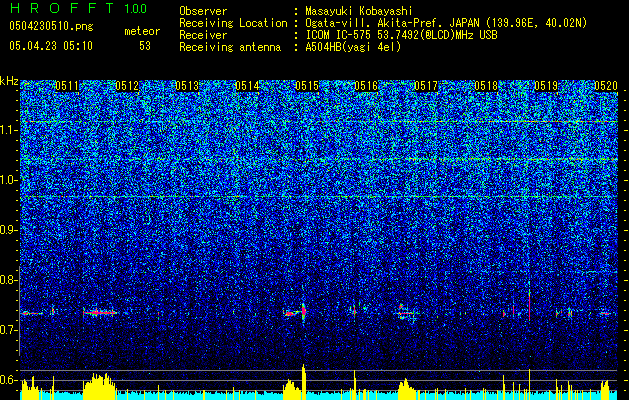Click the kHz axis unit label
The image size is (629, 400).
9,81
